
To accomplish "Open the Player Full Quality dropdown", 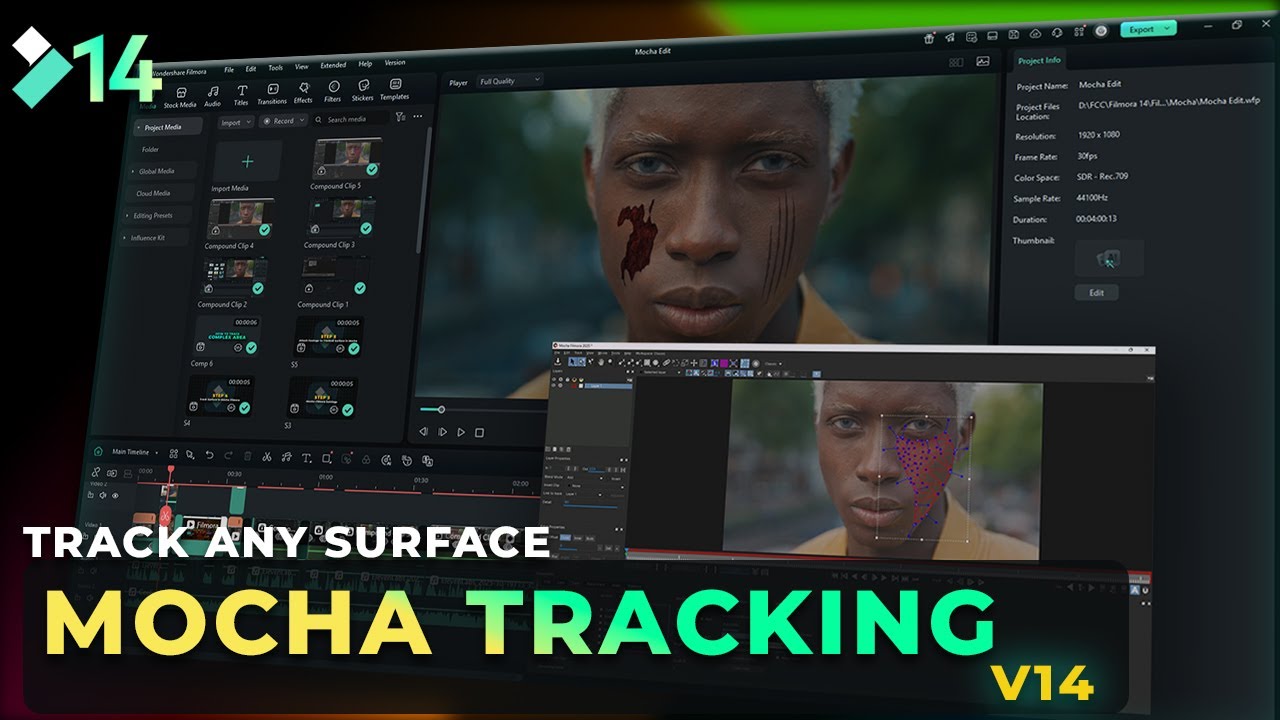I will [x=509, y=81].
